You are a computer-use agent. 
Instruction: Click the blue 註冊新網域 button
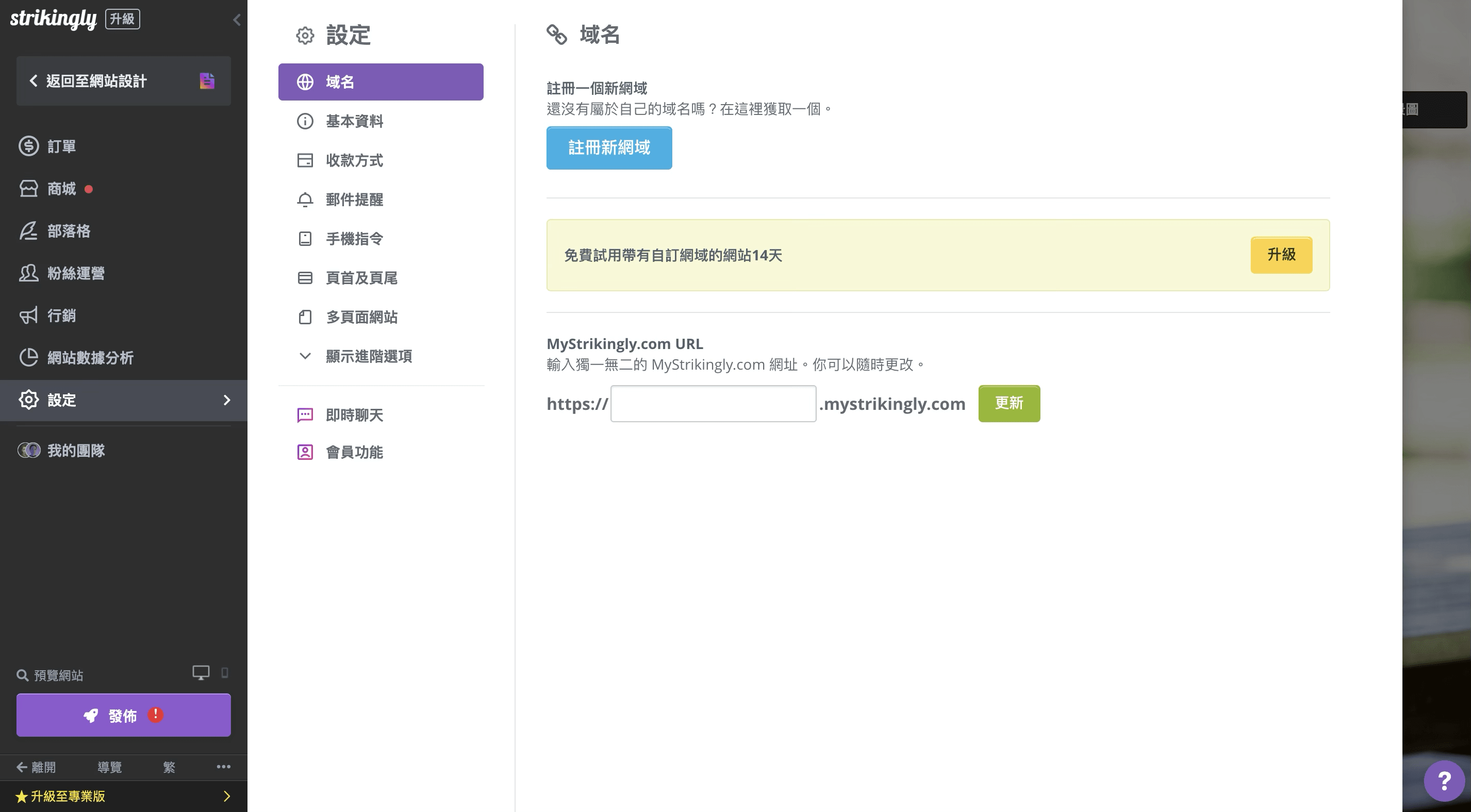pos(609,148)
